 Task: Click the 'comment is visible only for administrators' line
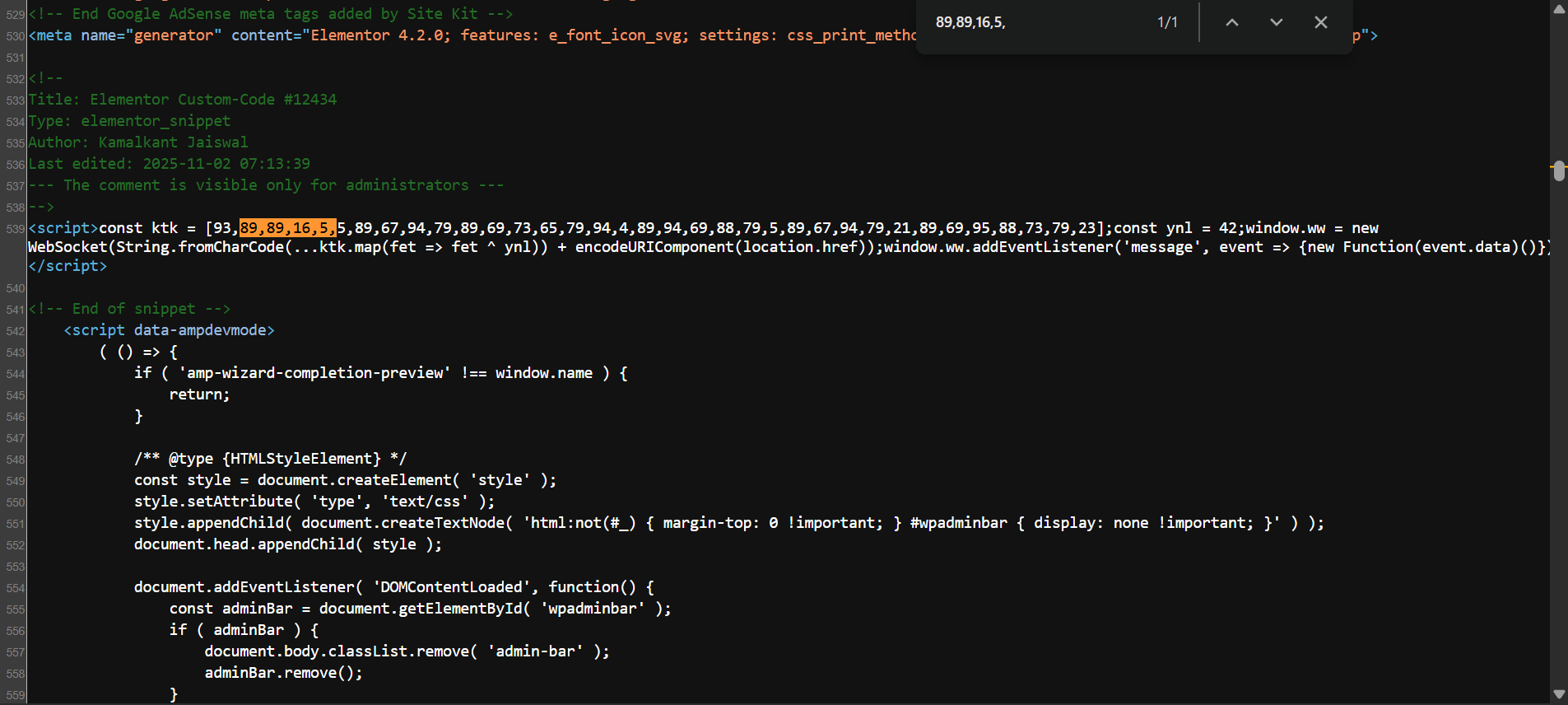point(266,185)
